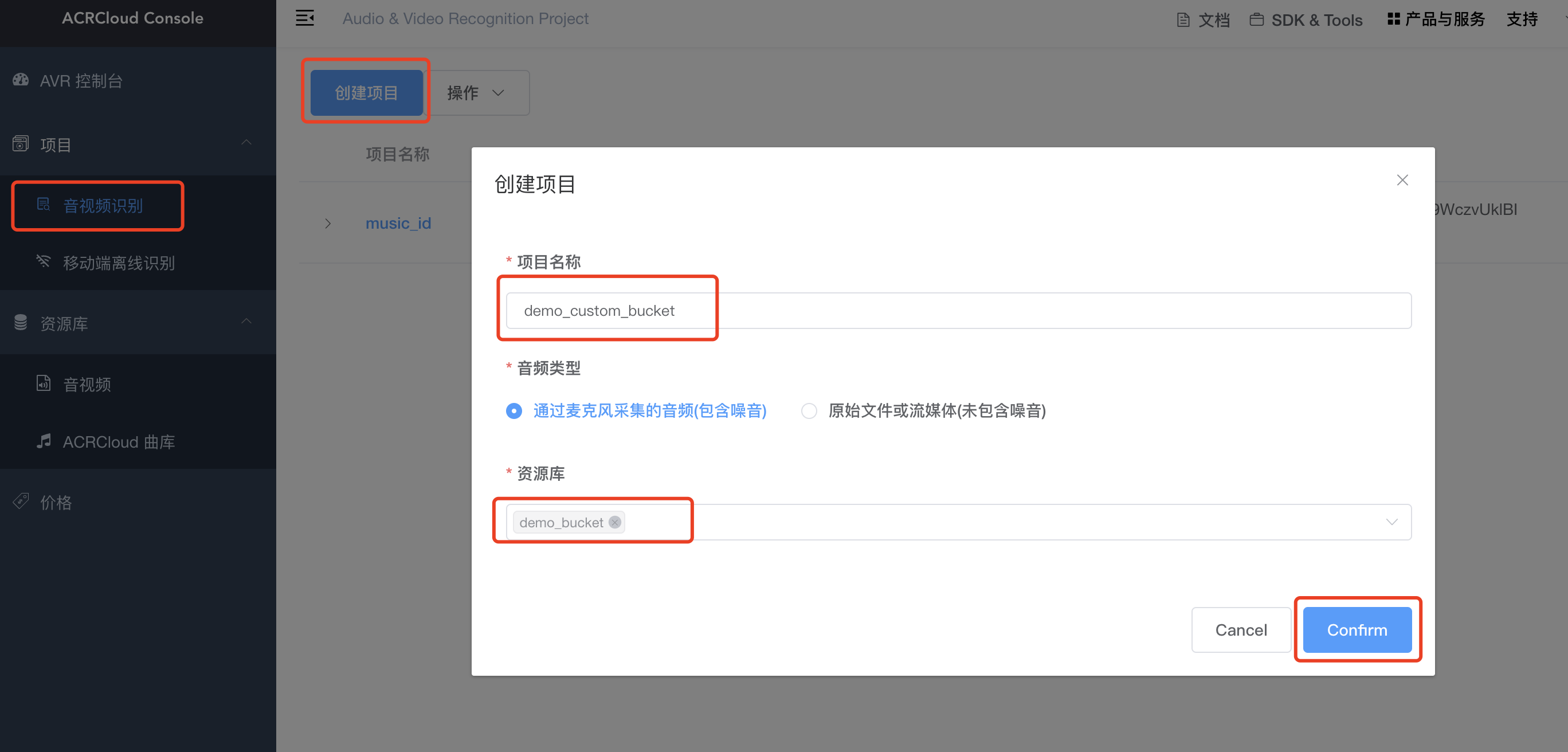Screen dimensions: 1568x752
Task: Open SDK & Tools link
Action: pos(1306,20)
